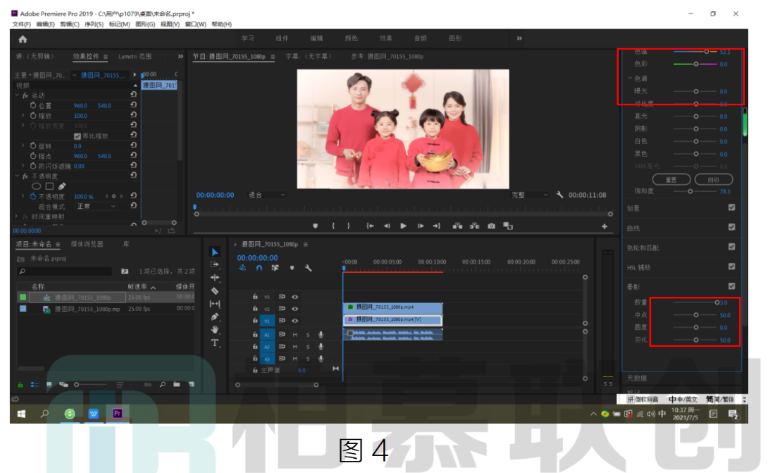
Task: Click the Mark Out bracket button
Action: [x=348, y=226]
